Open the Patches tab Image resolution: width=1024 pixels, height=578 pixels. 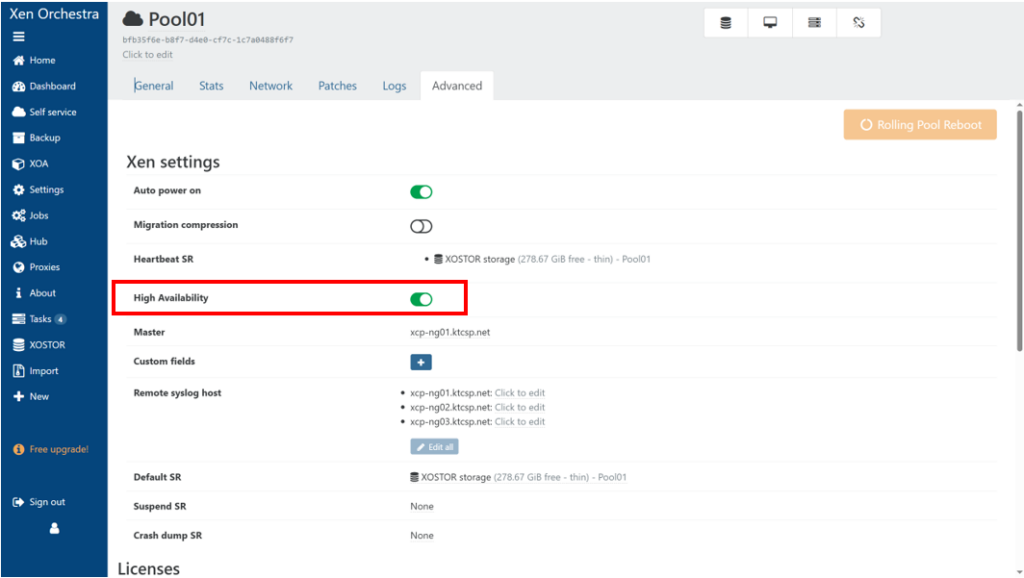[x=337, y=86]
